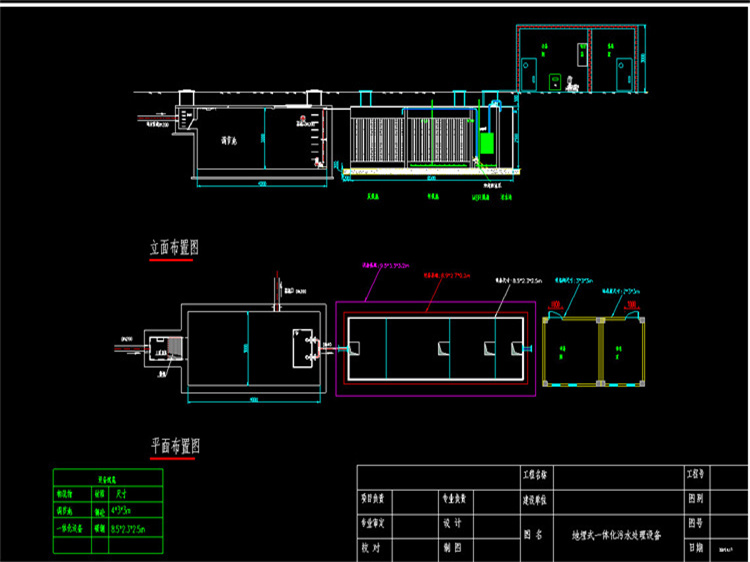Click the 立面布置图 elevation view title
This screenshot has width=750, height=562.
pos(173,247)
